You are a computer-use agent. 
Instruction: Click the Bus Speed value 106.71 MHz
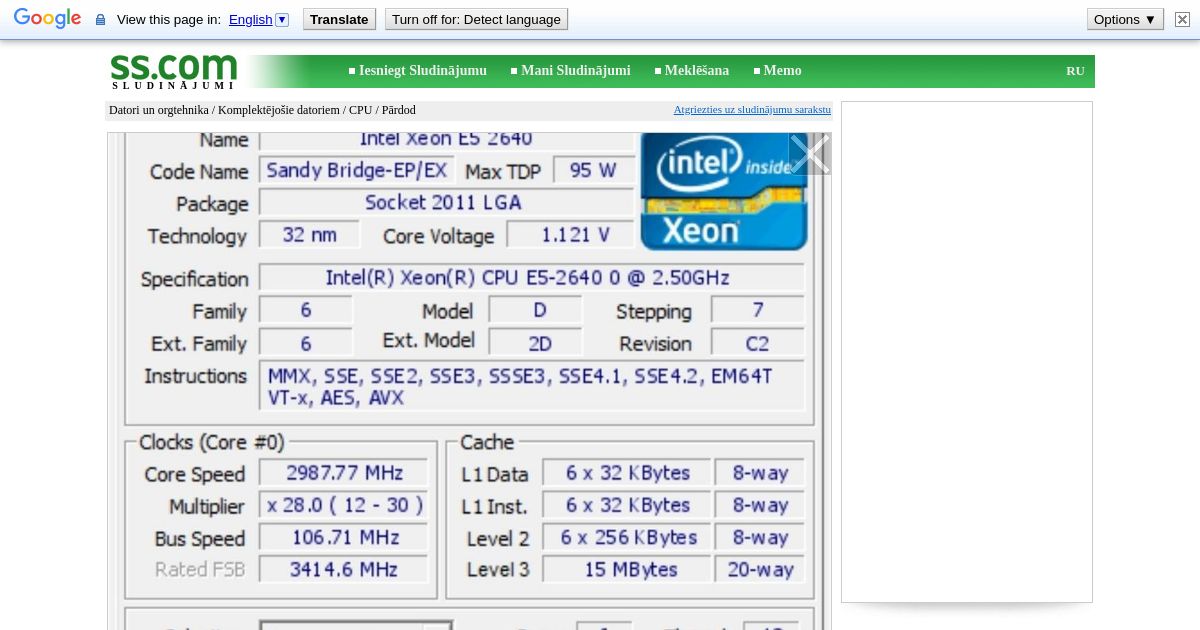click(344, 537)
